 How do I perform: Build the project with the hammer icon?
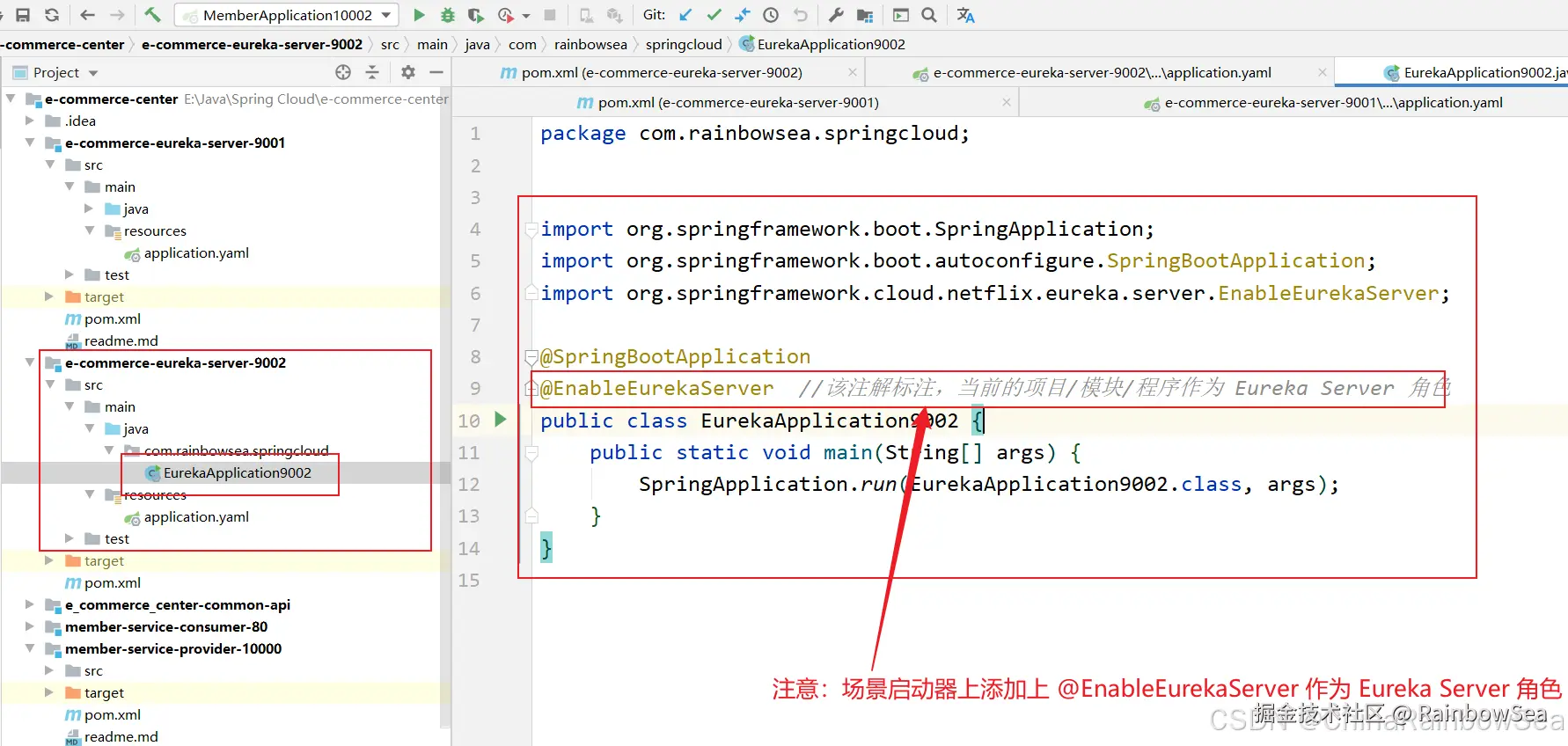[x=152, y=15]
